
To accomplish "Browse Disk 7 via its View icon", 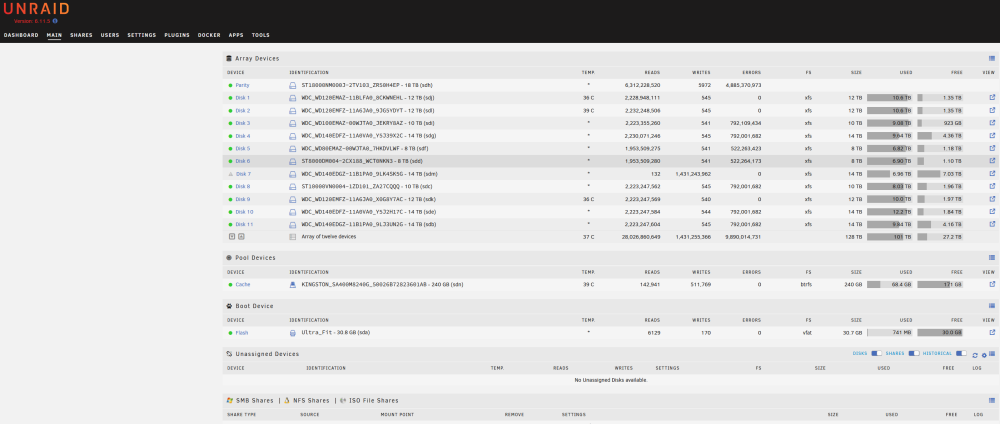I will point(992,173).
